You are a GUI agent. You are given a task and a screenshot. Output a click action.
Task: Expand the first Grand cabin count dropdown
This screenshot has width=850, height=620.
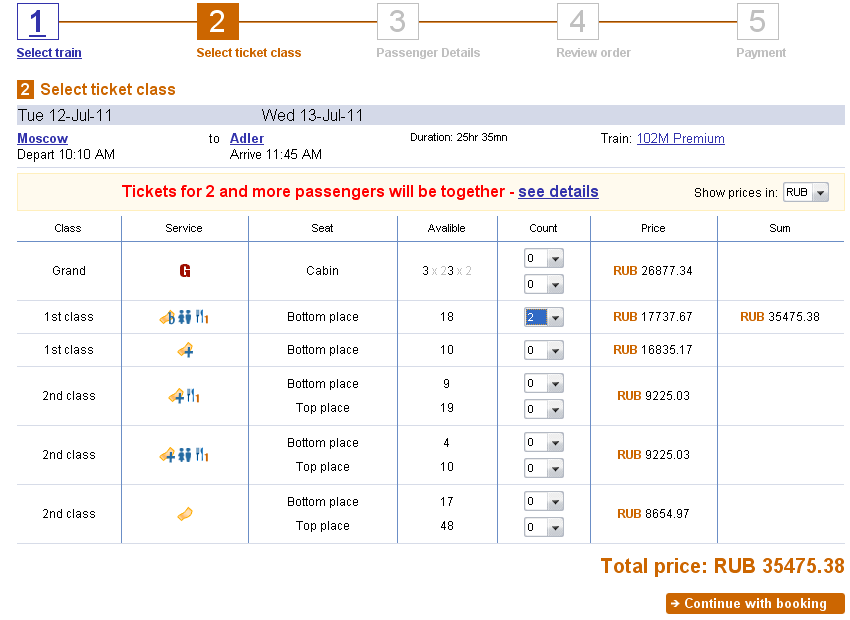pos(544,259)
